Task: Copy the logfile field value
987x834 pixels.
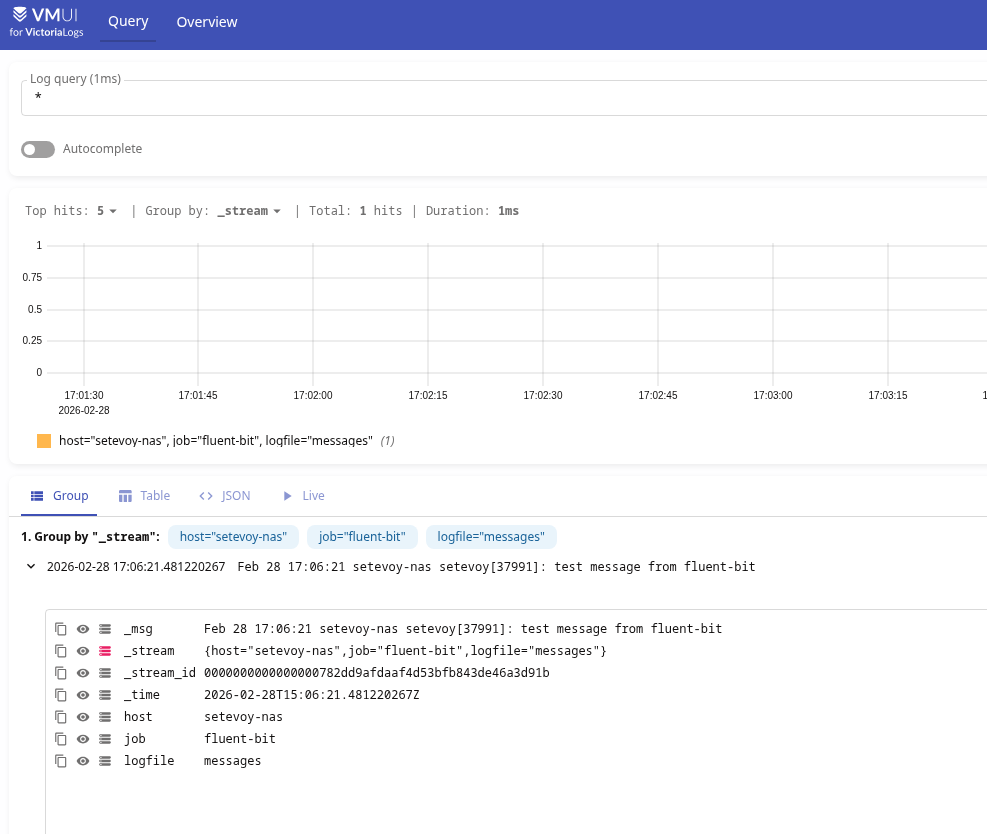Action: point(61,761)
